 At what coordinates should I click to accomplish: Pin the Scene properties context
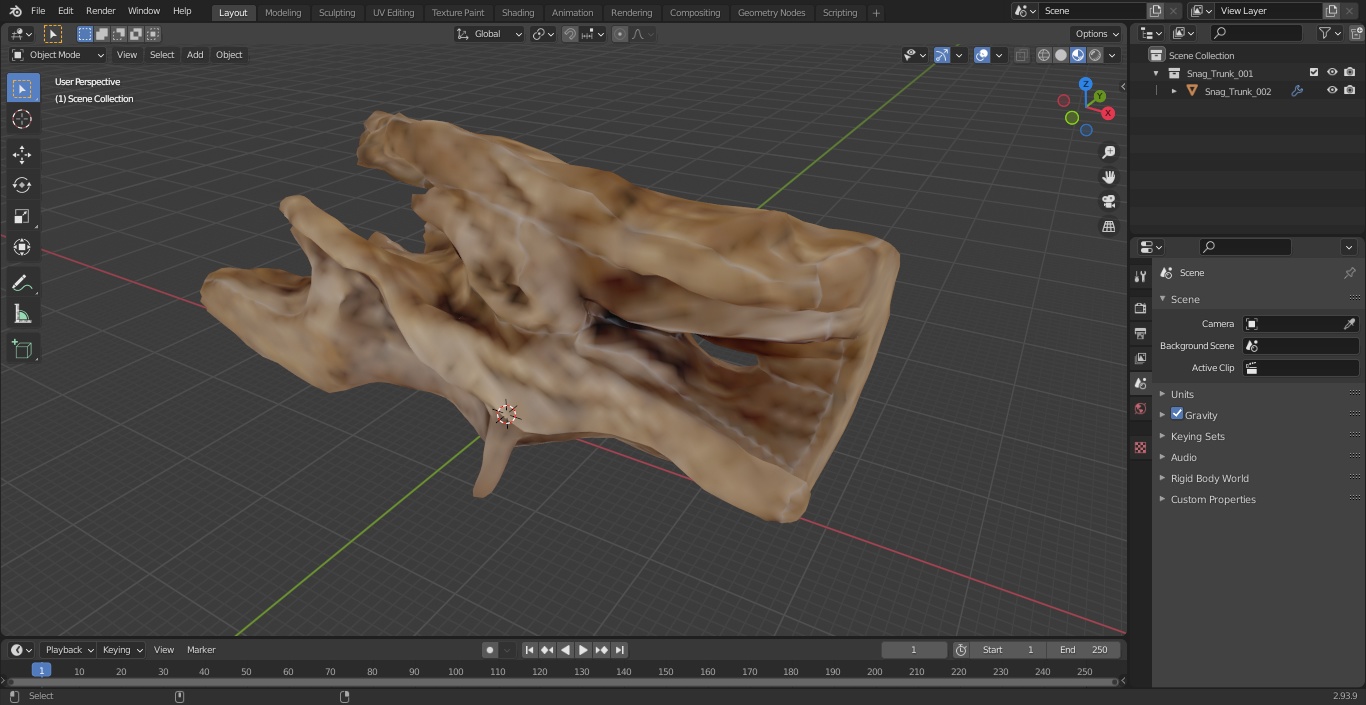(x=1349, y=273)
